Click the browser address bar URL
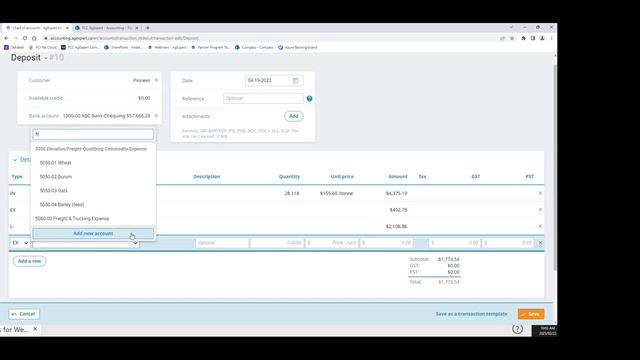 click(124, 38)
